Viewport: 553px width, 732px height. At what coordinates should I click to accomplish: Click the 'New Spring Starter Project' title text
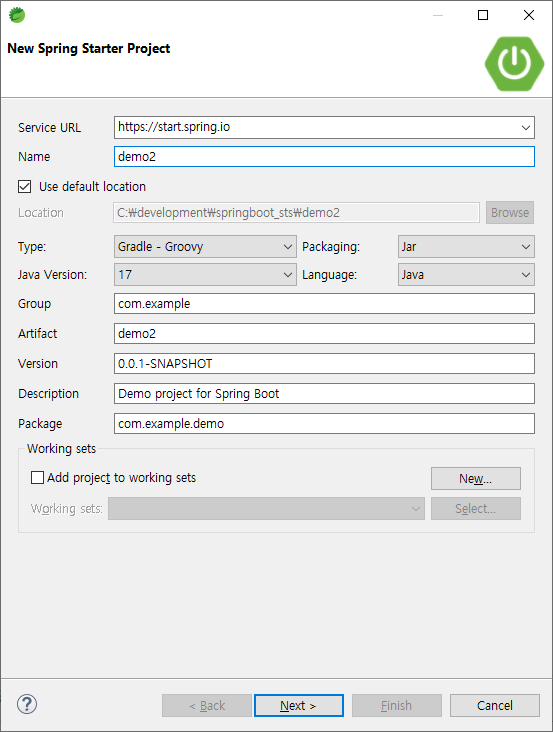coord(89,49)
